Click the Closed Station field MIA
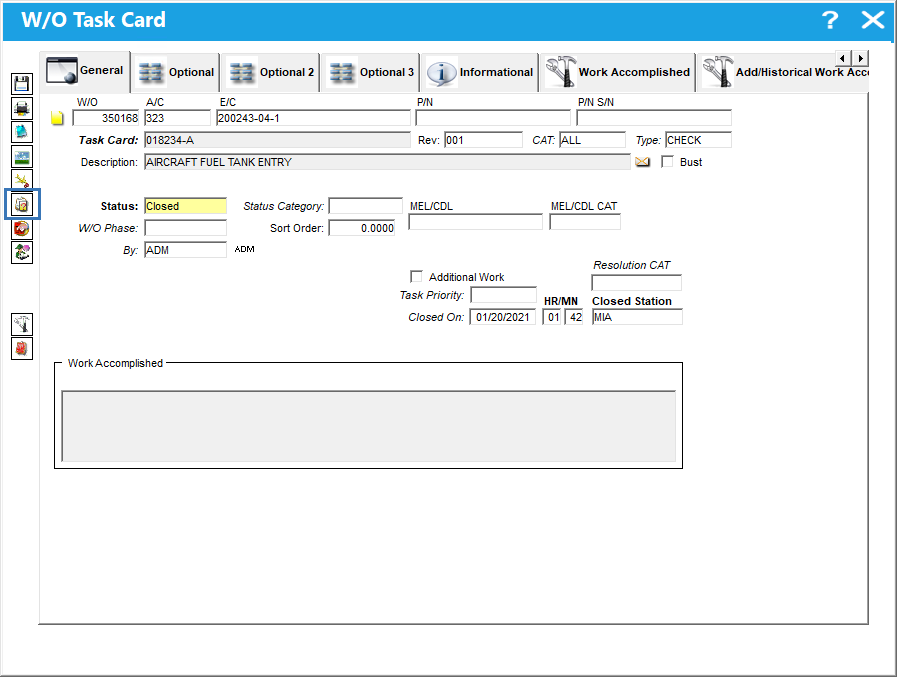Image resolution: width=897 pixels, height=677 pixels. pyautogui.click(x=637, y=317)
